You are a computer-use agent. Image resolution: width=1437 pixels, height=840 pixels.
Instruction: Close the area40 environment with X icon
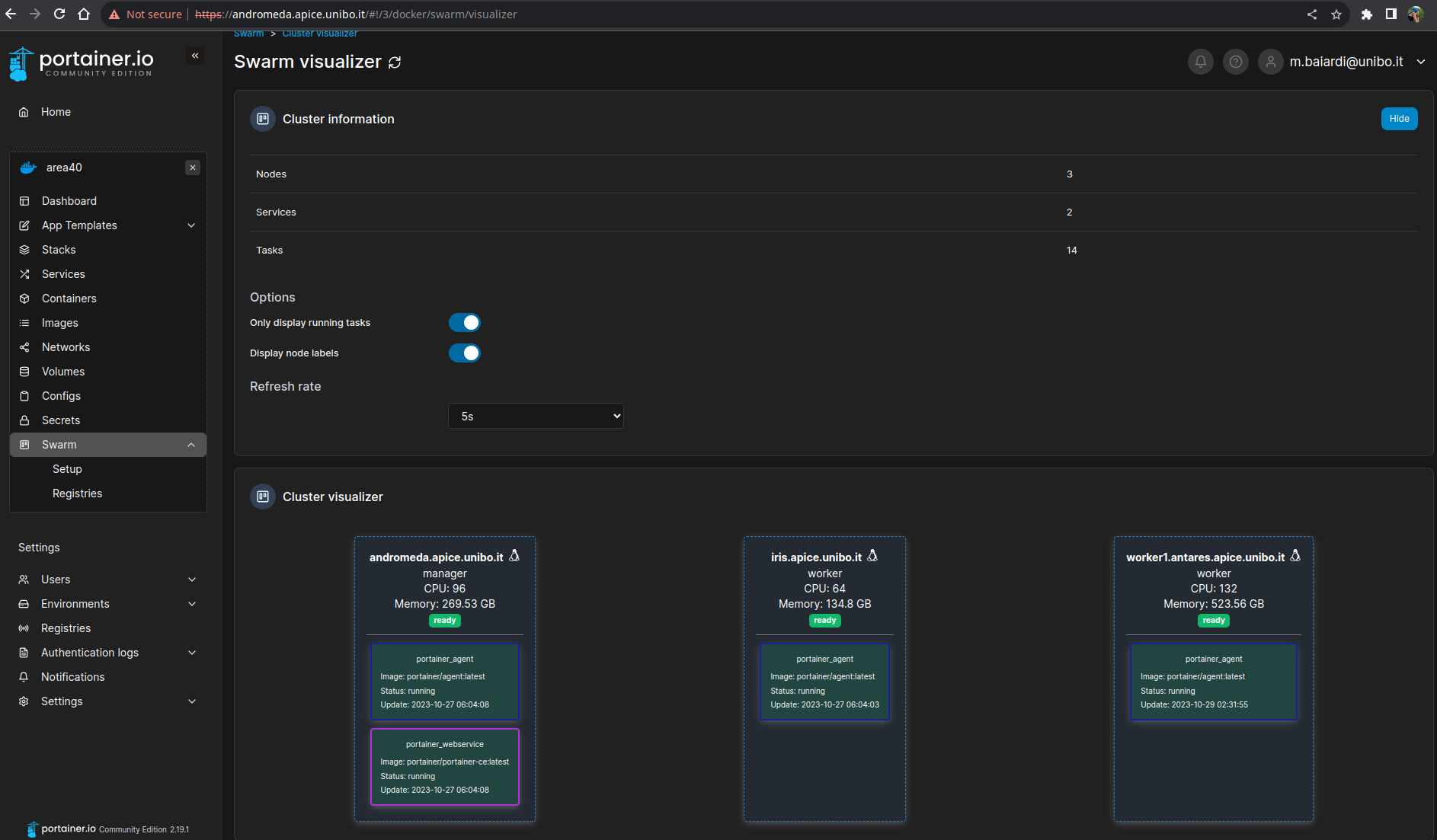click(x=193, y=168)
